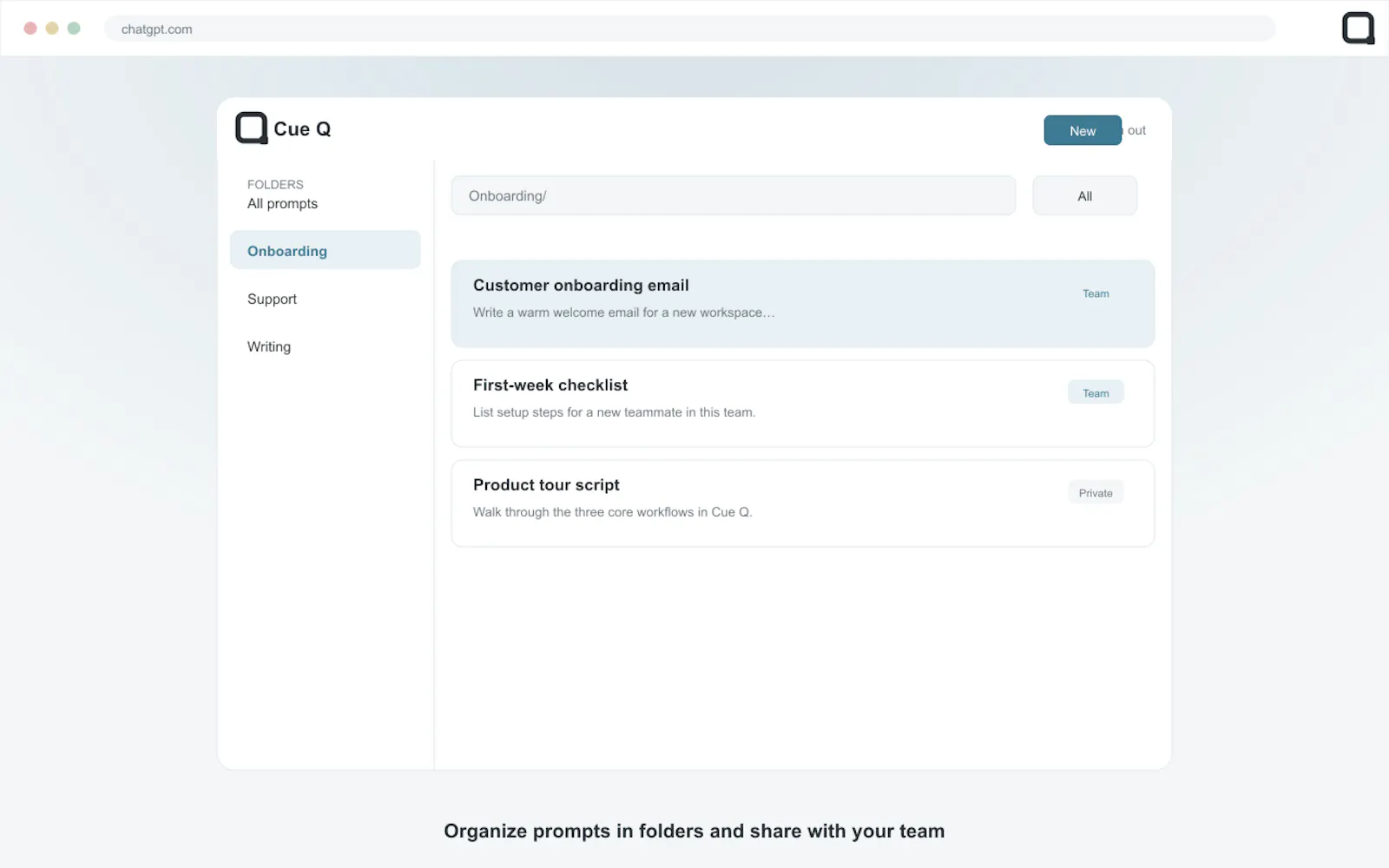Click 'Write a warm welcome email' description
Image resolution: width=1389 pixels, height=868 pixels.
(x=623, y=312)
